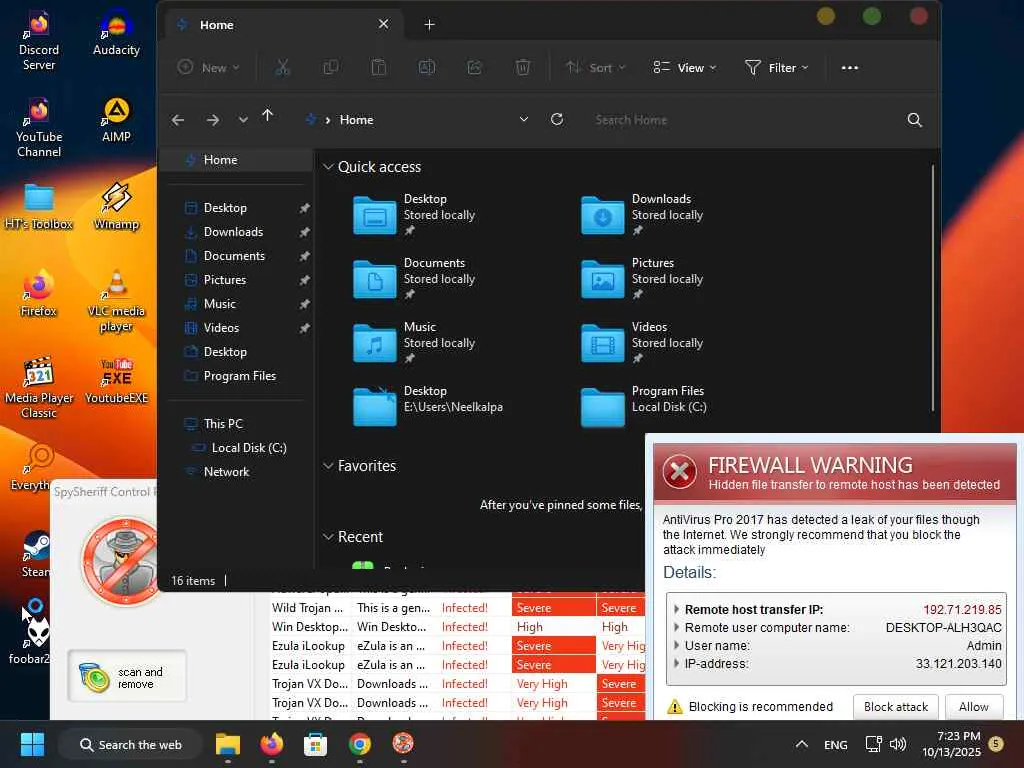Open the See more ellipsis menu in Explorer
Image resolution: width=1024 pixels, height=768 pixels.
click(x=850, y=67)
